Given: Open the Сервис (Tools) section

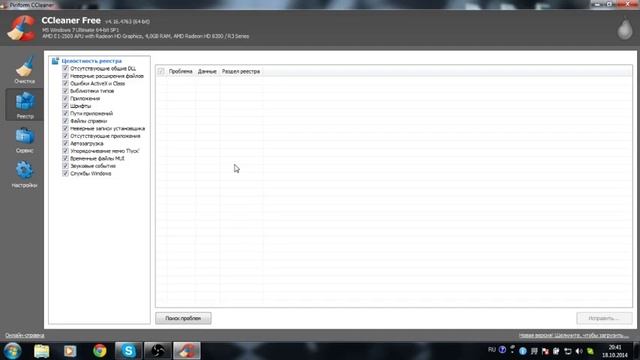Looking at the screenshot, I should (24, 140).
